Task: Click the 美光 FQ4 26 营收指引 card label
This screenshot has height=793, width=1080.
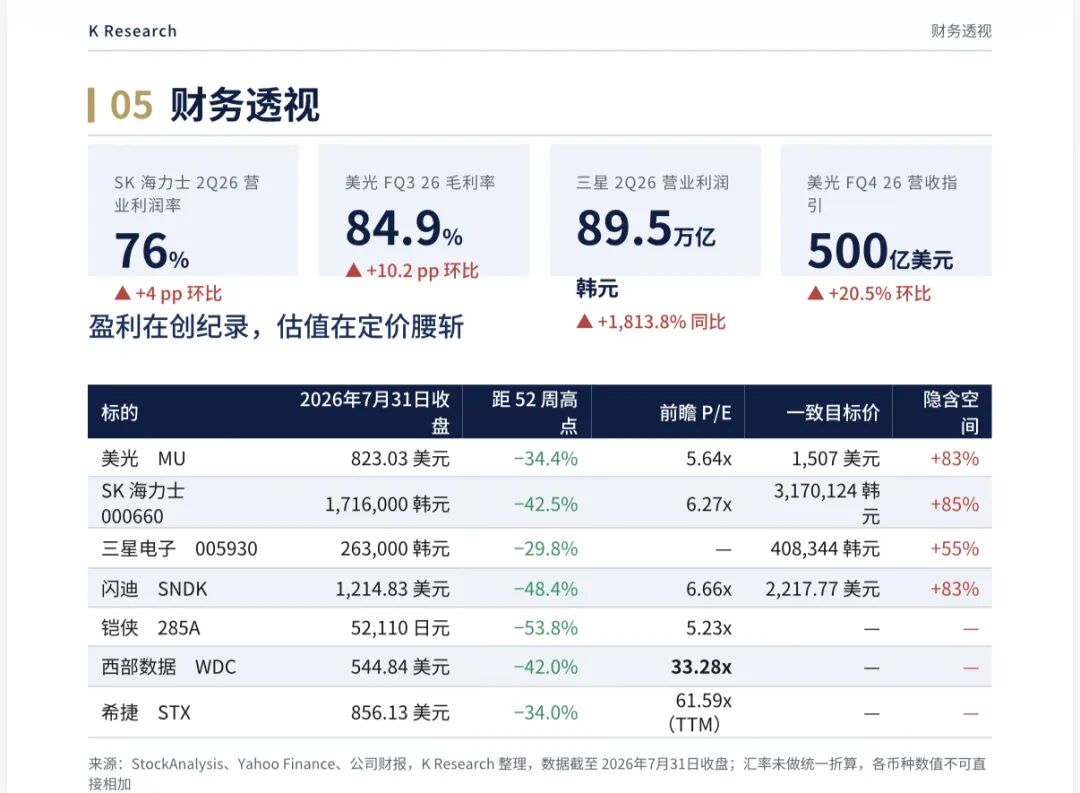Action: (882, 194)
